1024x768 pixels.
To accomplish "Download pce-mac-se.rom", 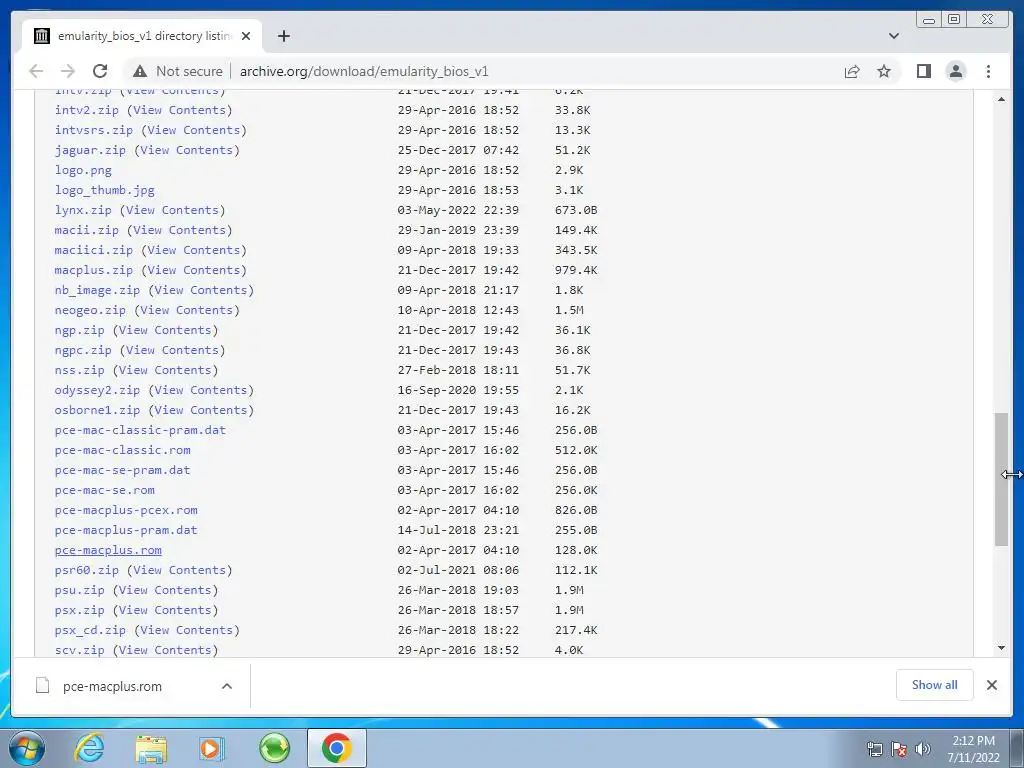I will [x=104, y=490].
